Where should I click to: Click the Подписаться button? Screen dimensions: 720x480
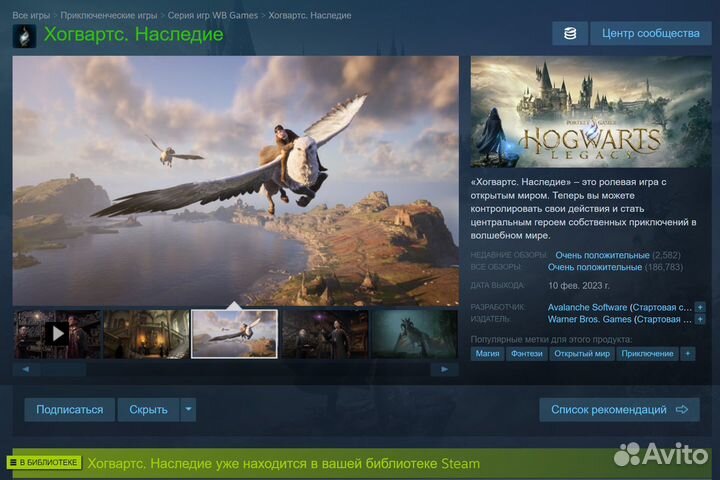coord(69,410)
